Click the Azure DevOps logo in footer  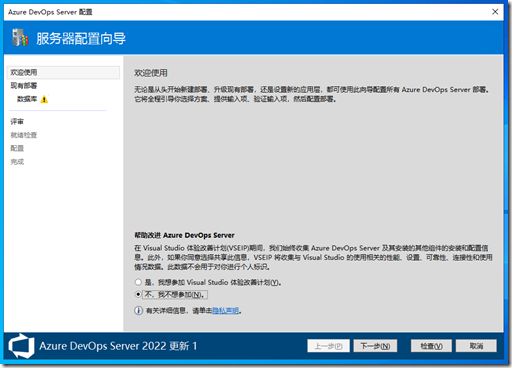click(x=21, y=346)
